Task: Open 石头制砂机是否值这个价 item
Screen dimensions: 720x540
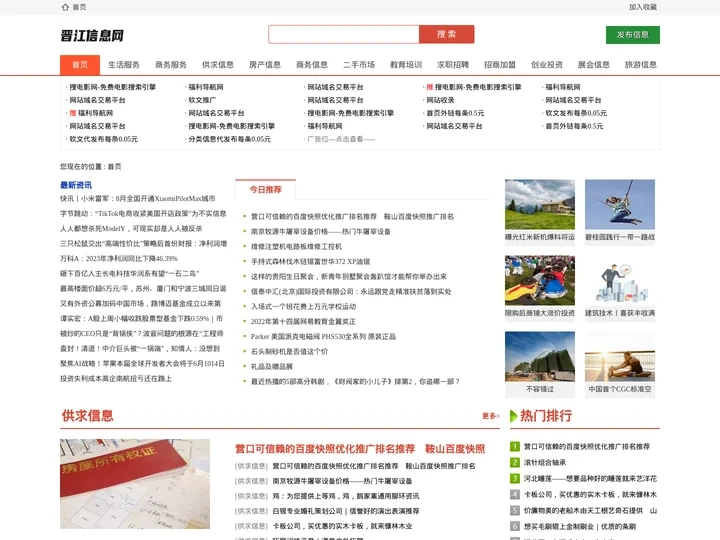Action: (x=289, y=352)
